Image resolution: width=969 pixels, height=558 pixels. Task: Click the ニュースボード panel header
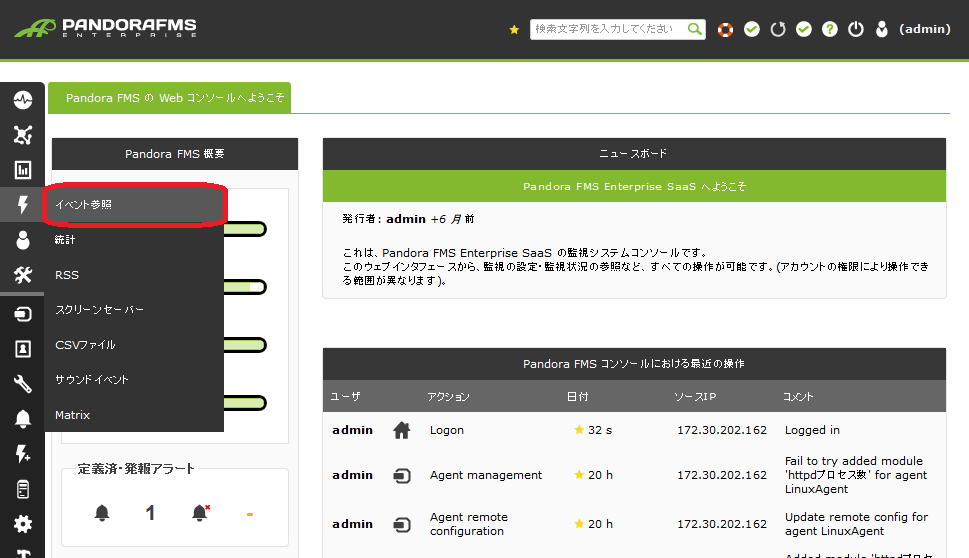(x=634, y=154)
